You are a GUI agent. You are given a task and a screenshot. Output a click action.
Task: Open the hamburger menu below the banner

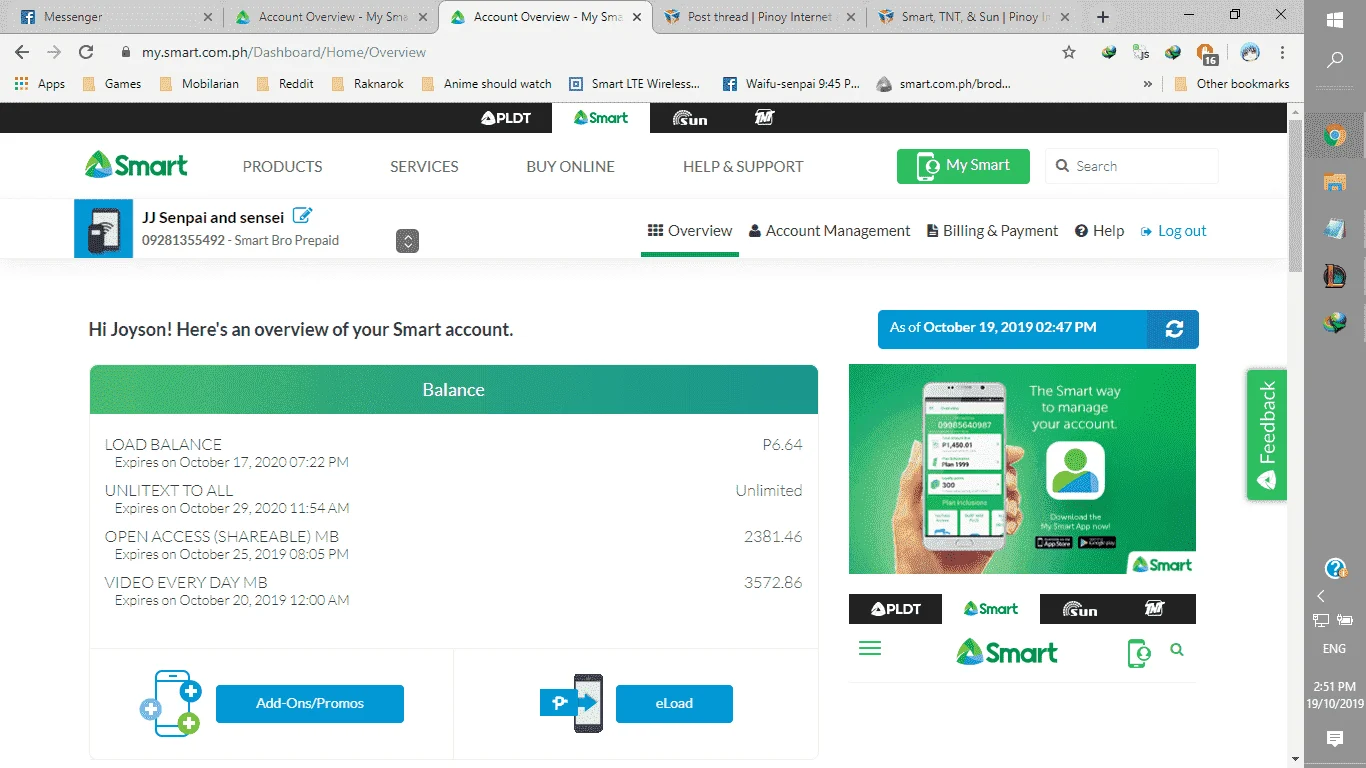coord(870,648)
